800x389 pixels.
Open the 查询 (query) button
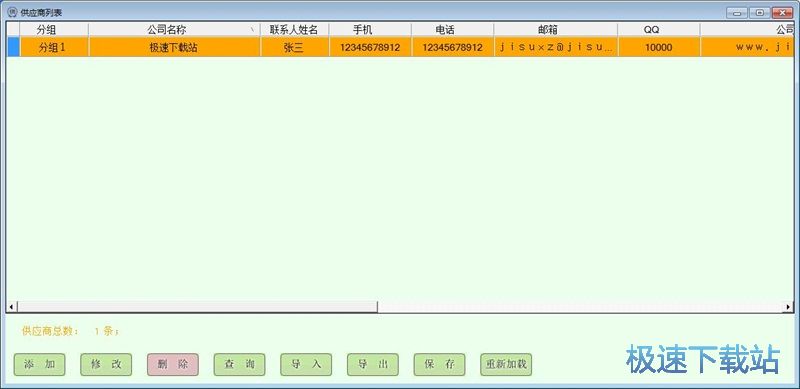239,364
